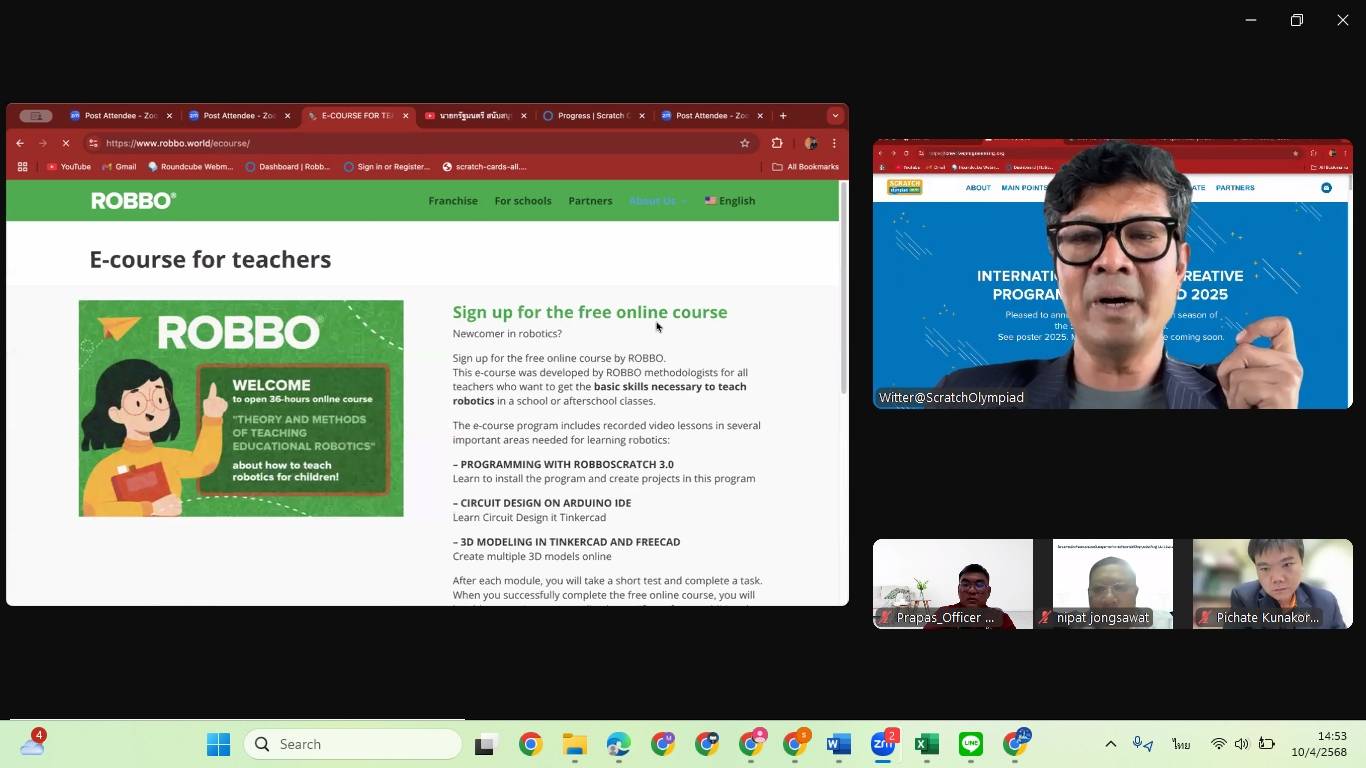
Task: Go back in shared Chrome browser
Action: (x=20, y=143)
